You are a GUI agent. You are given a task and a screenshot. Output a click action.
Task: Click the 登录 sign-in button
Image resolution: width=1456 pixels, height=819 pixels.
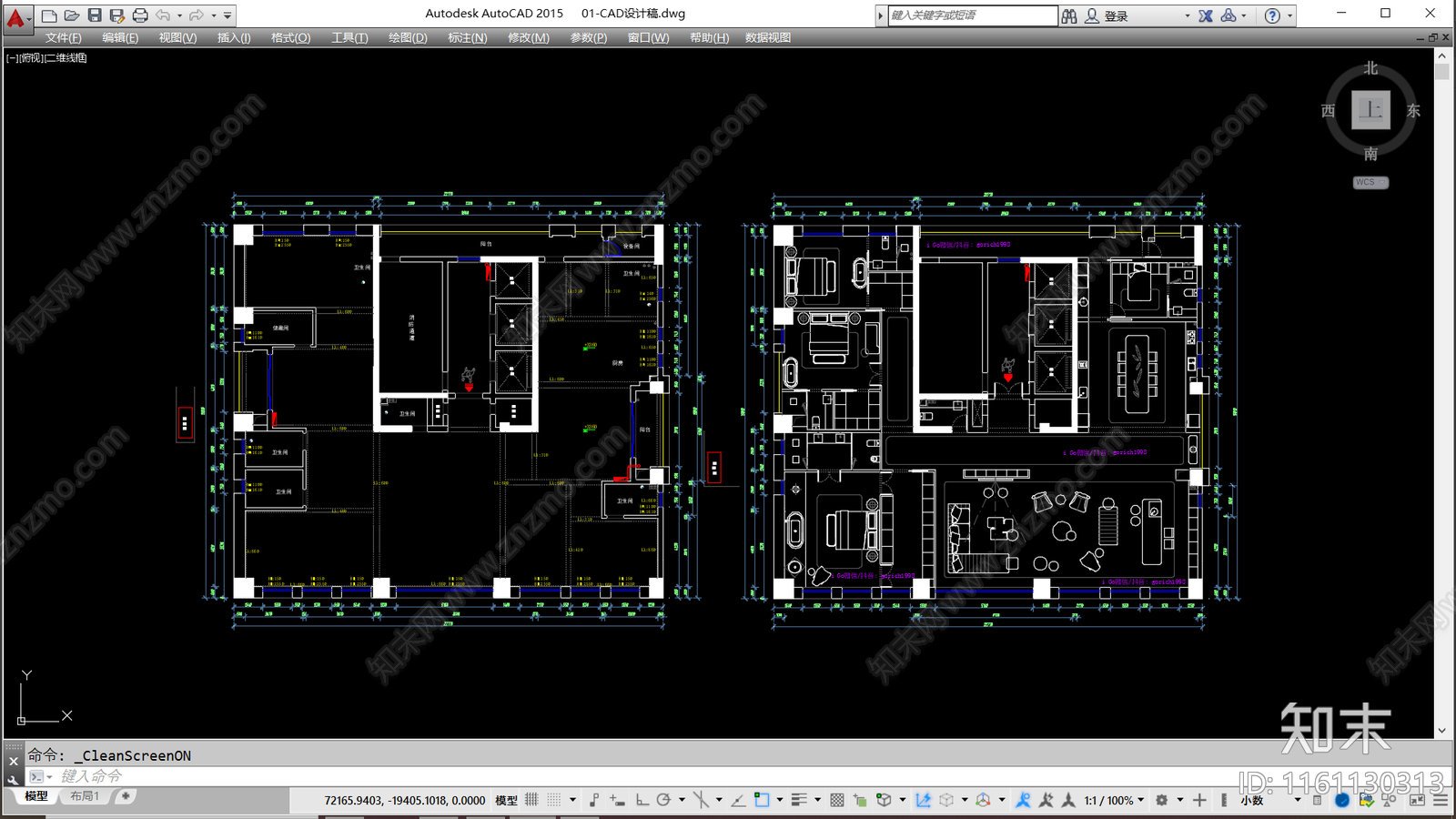tap(1116, 15)
